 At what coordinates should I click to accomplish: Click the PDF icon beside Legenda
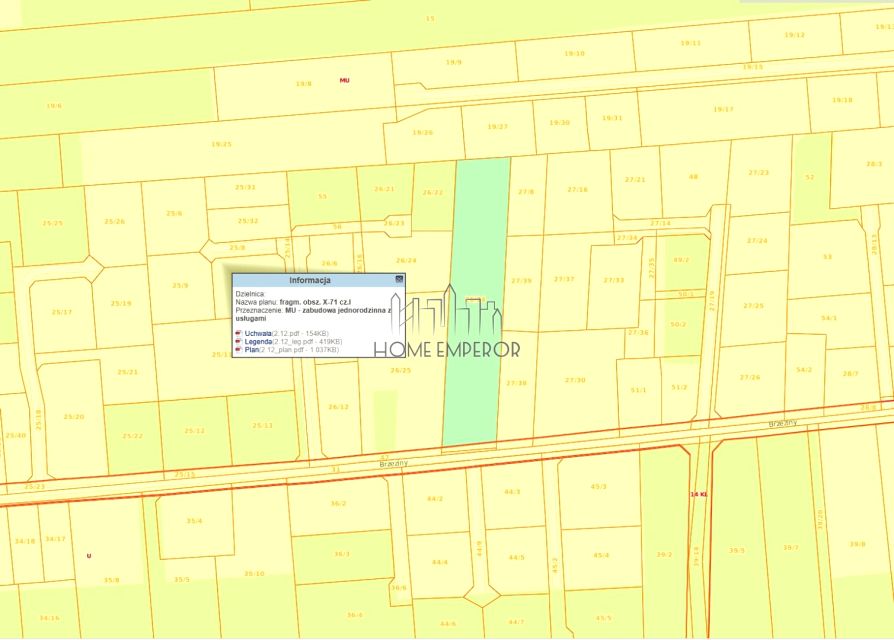238,341
